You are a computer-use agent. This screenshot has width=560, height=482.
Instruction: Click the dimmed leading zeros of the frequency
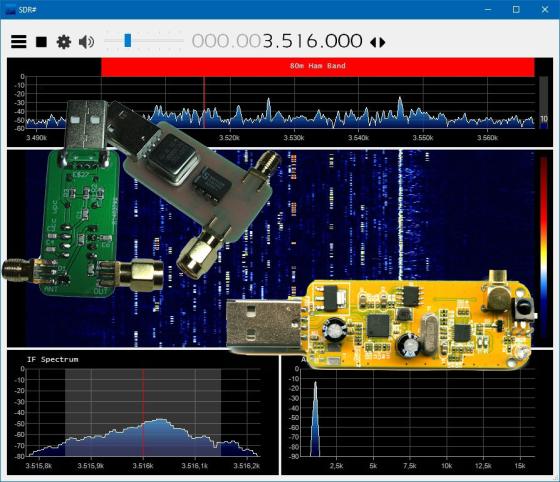point(226,41)
